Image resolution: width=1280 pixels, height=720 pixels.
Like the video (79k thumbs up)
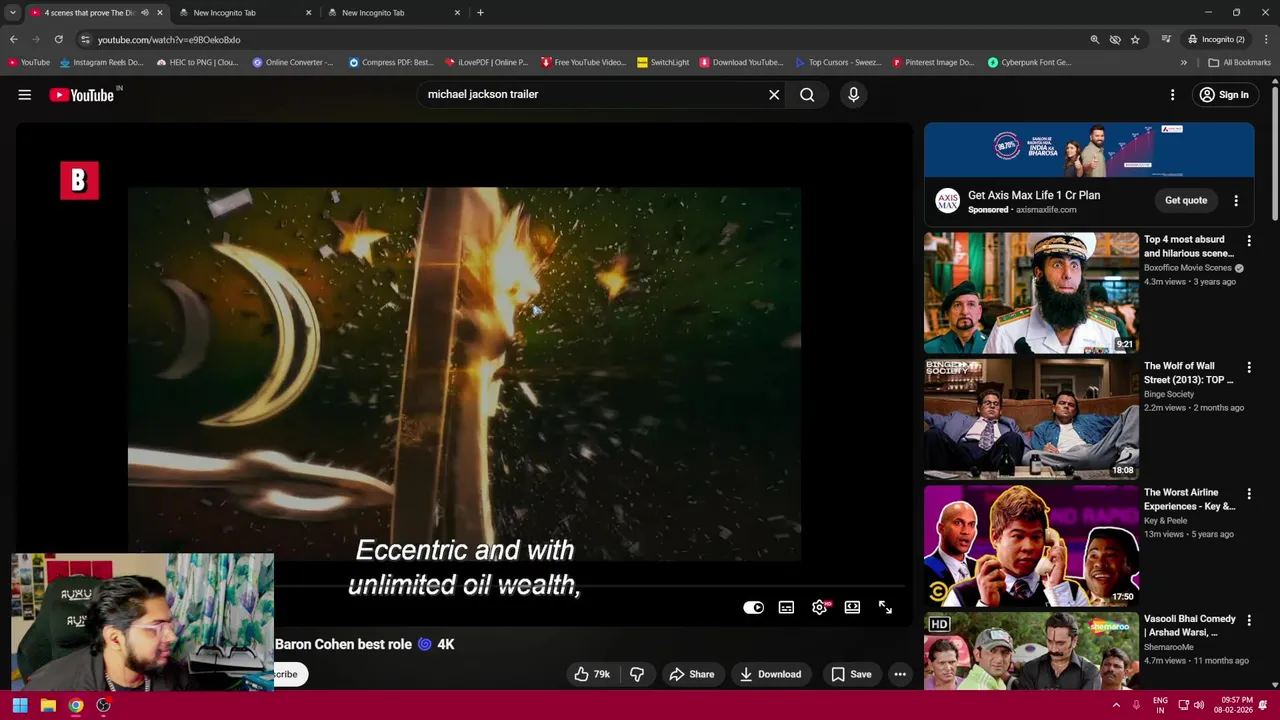(591, 674)
